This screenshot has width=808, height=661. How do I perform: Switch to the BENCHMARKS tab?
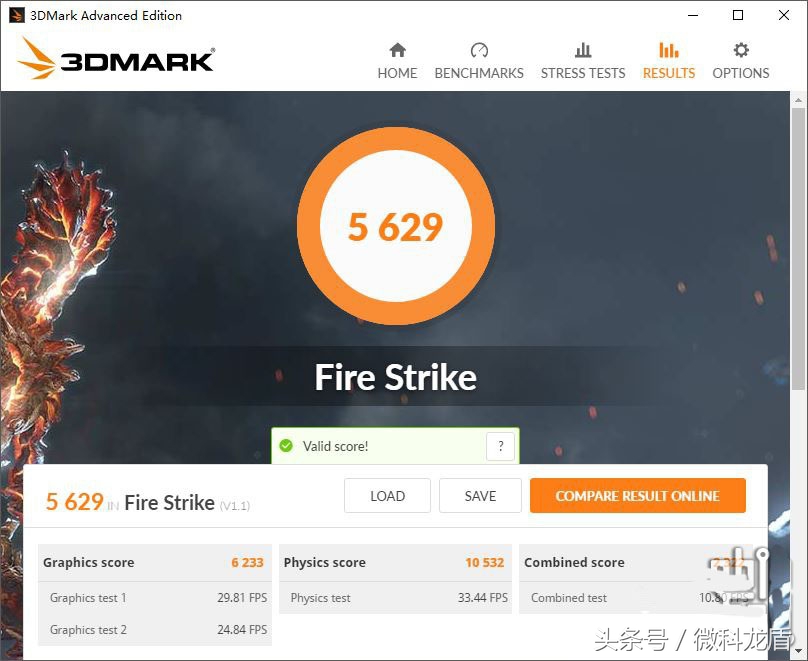[479, 73]
